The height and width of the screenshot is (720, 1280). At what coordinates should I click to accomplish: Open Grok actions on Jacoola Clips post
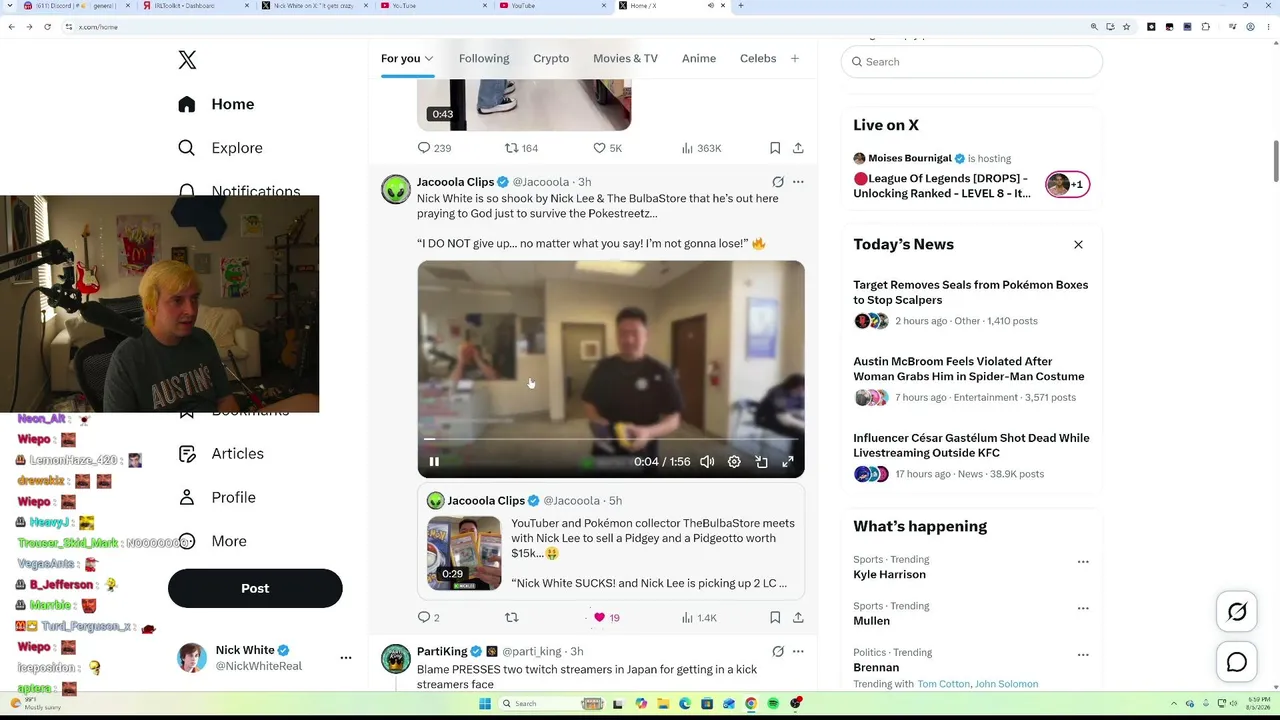[778, 182]
